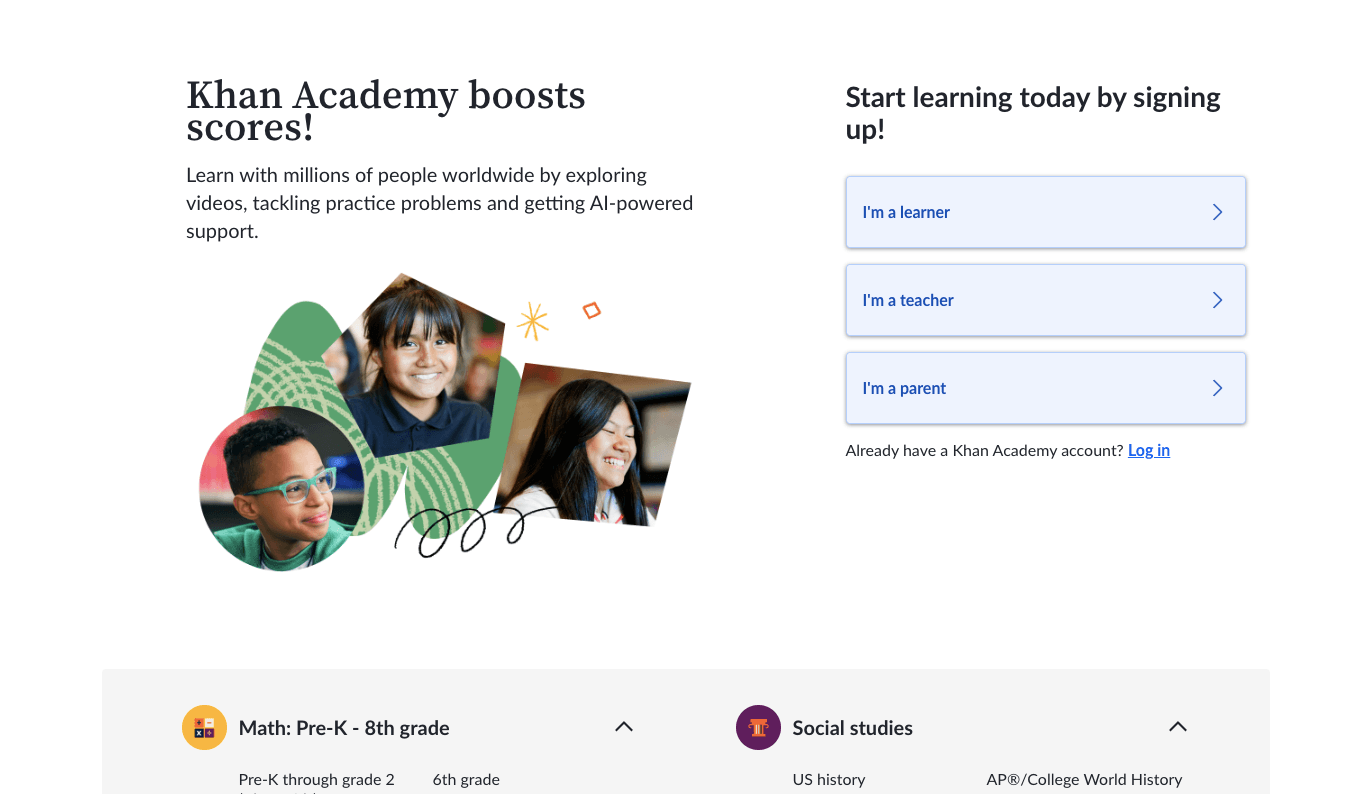Click the Math Pre-K to 8th grade icon
1355x794 pixels.
pyautogui.click(x=204, y=728)
